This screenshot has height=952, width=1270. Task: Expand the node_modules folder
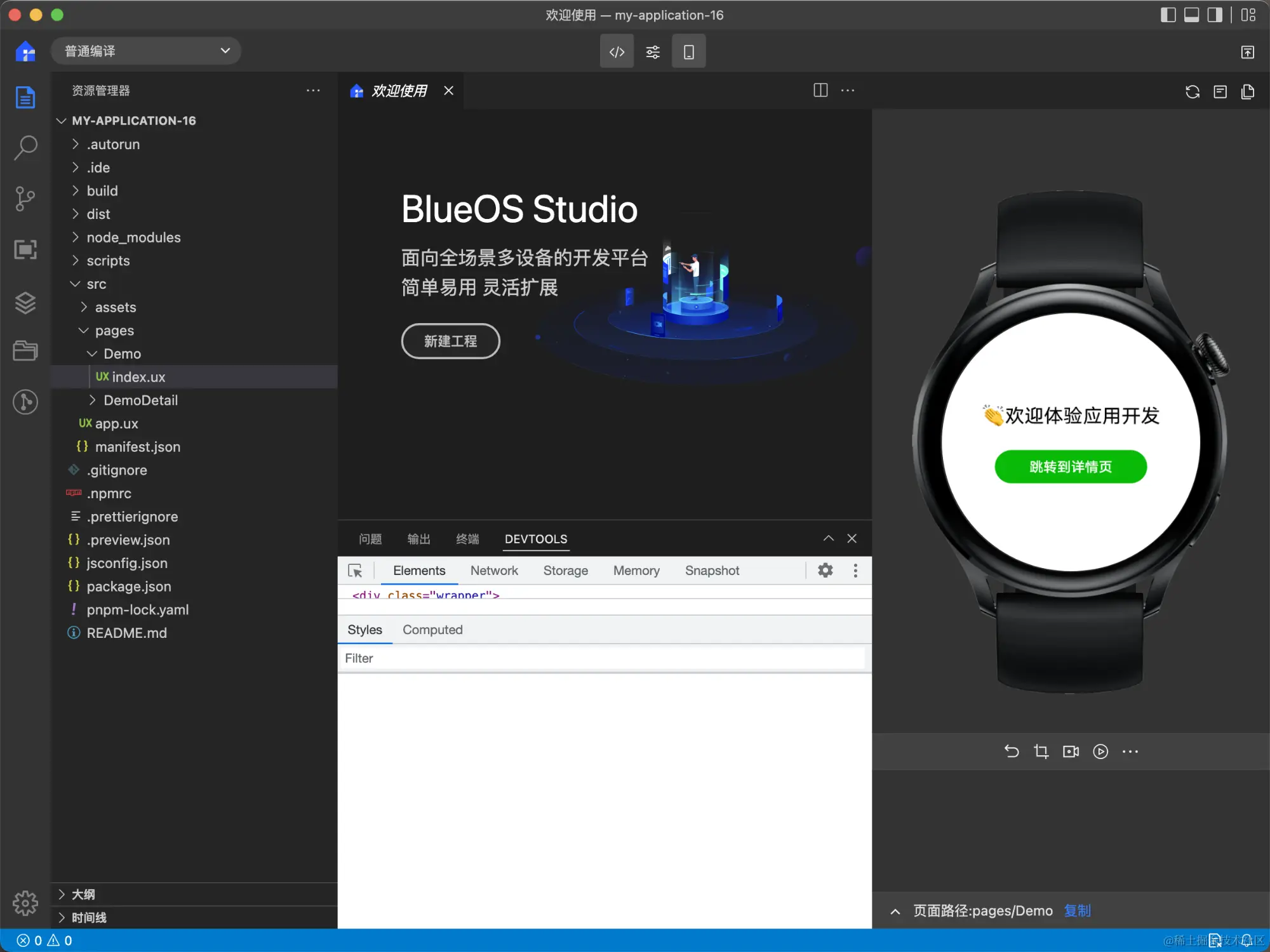[x=133, y=237]
